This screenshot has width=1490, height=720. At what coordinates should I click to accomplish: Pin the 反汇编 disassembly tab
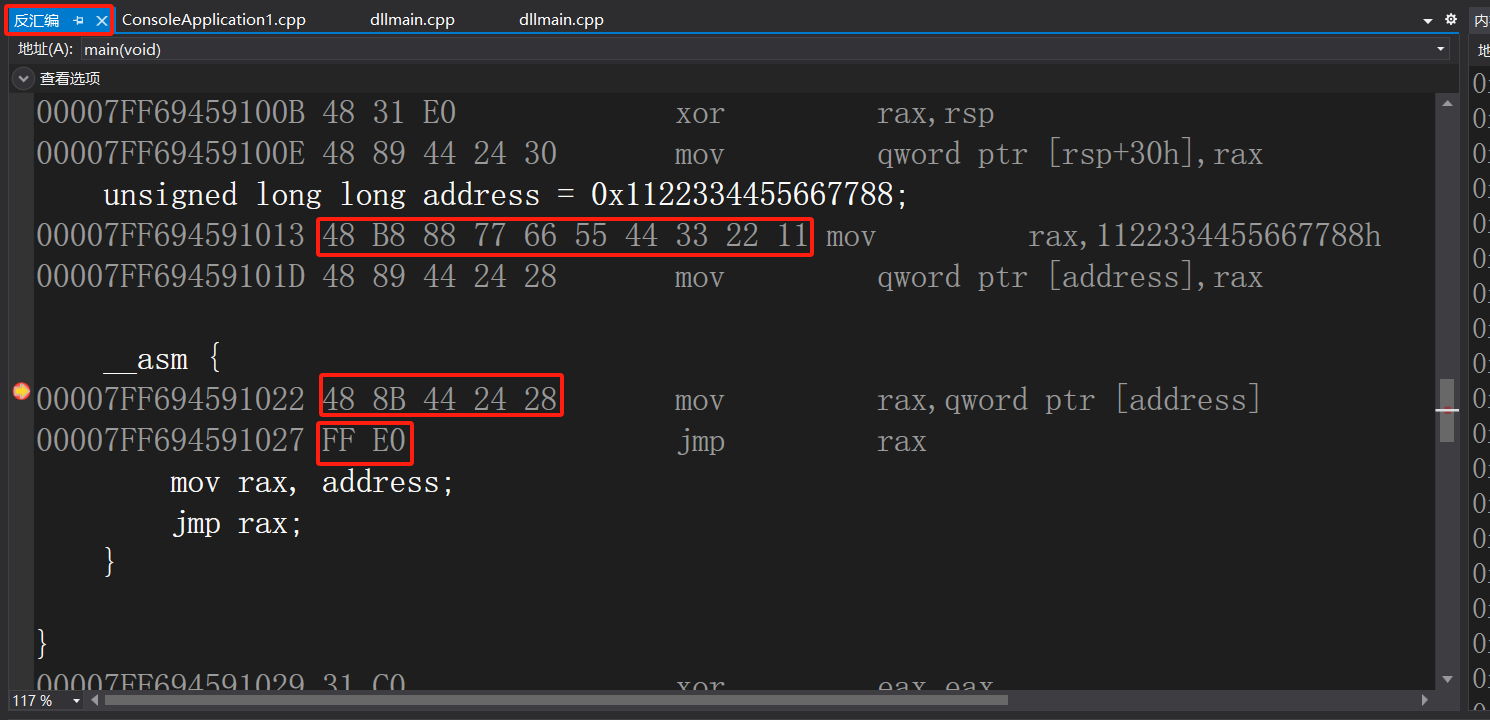click(79, 20)
